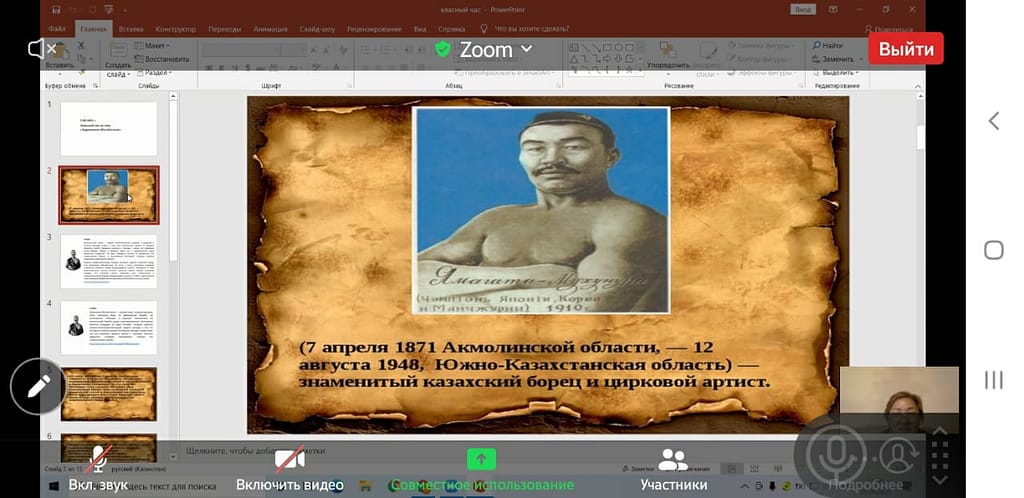Tap green Совместное использование share icon
The height and width of the screenshot is (498, 1024).
(x=482, y=459)
